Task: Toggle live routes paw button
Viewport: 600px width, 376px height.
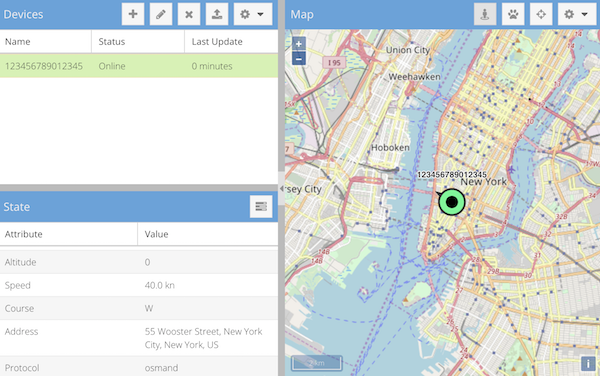Action: click(513, 14)
